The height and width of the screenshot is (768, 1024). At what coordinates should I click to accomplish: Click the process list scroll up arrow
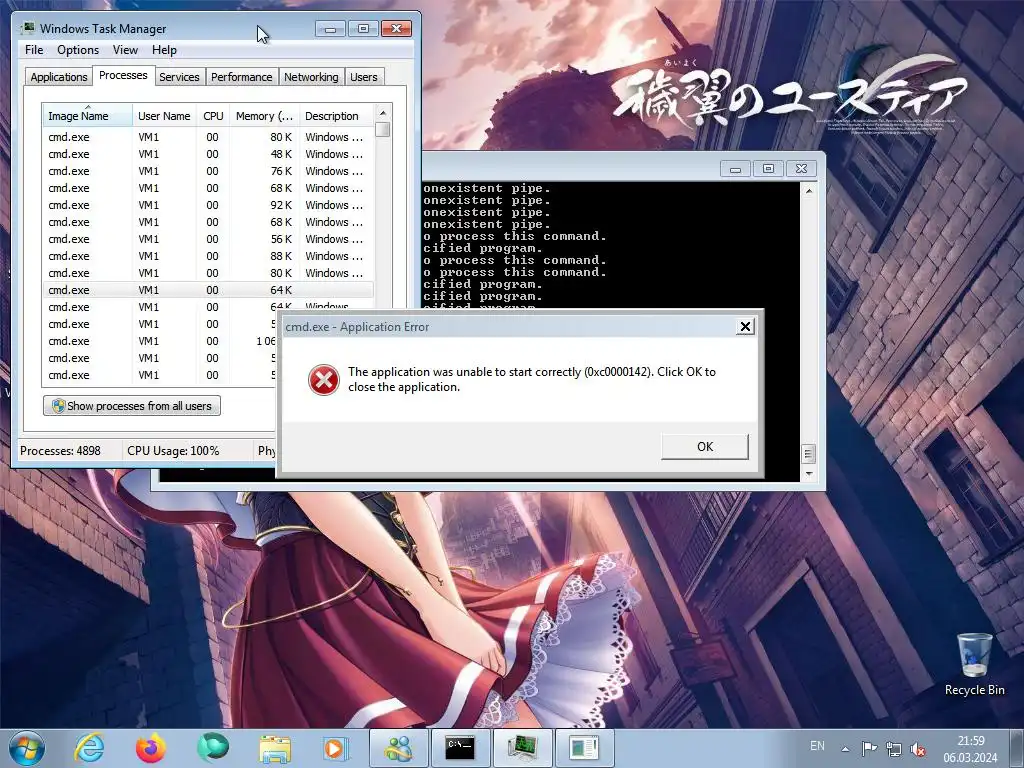[x=383, y=112]
